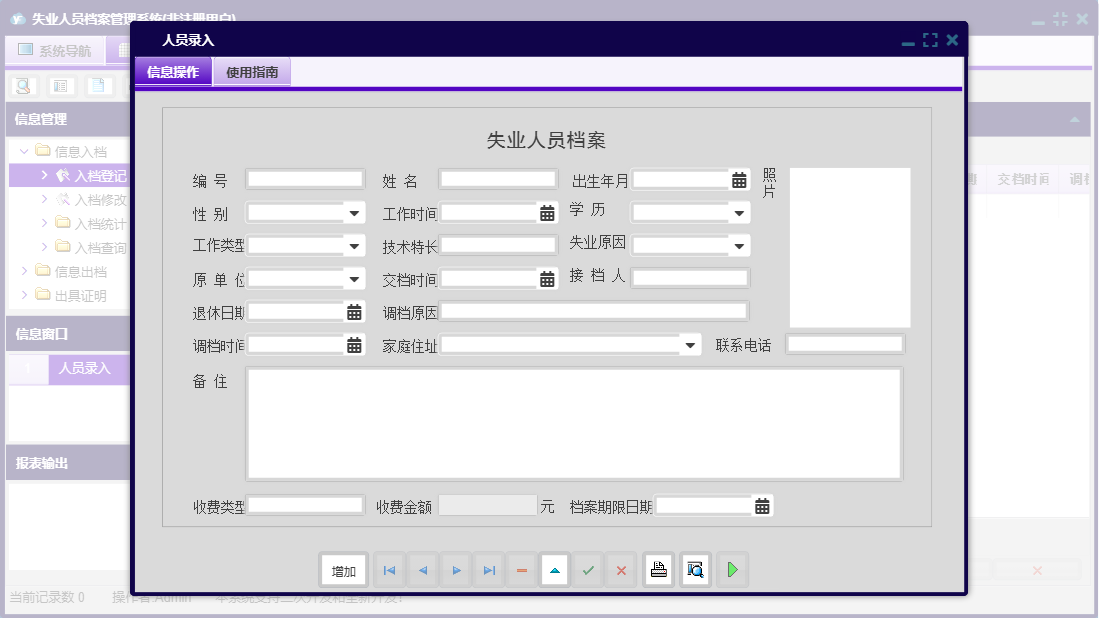Open the 性别 dropdown list
Viewport: 1099px width, 618px height.
pyautogui.click(x=353, y=212)
